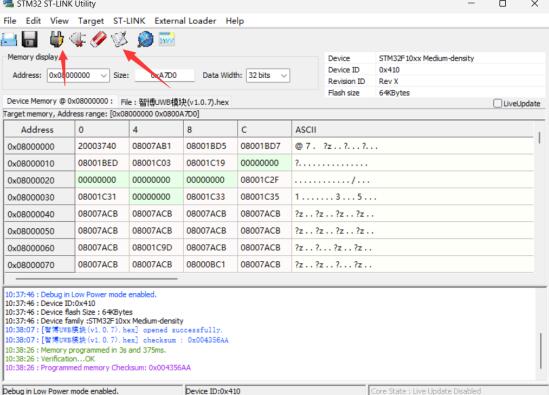Click address row 0x08000010
Screen dimensions: 549x395
(x=39, y=163)
